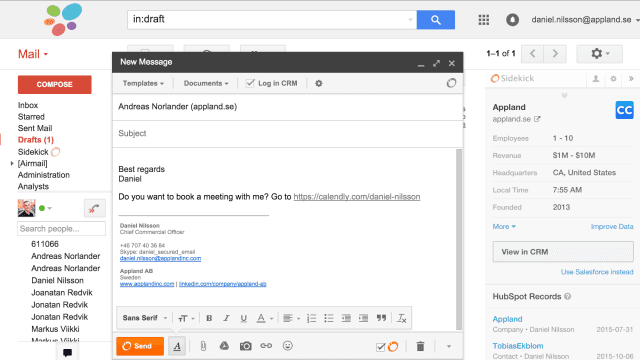640x360 pixels.
Task: Go to the Sent Mail folder
Action: click(35, 128)
